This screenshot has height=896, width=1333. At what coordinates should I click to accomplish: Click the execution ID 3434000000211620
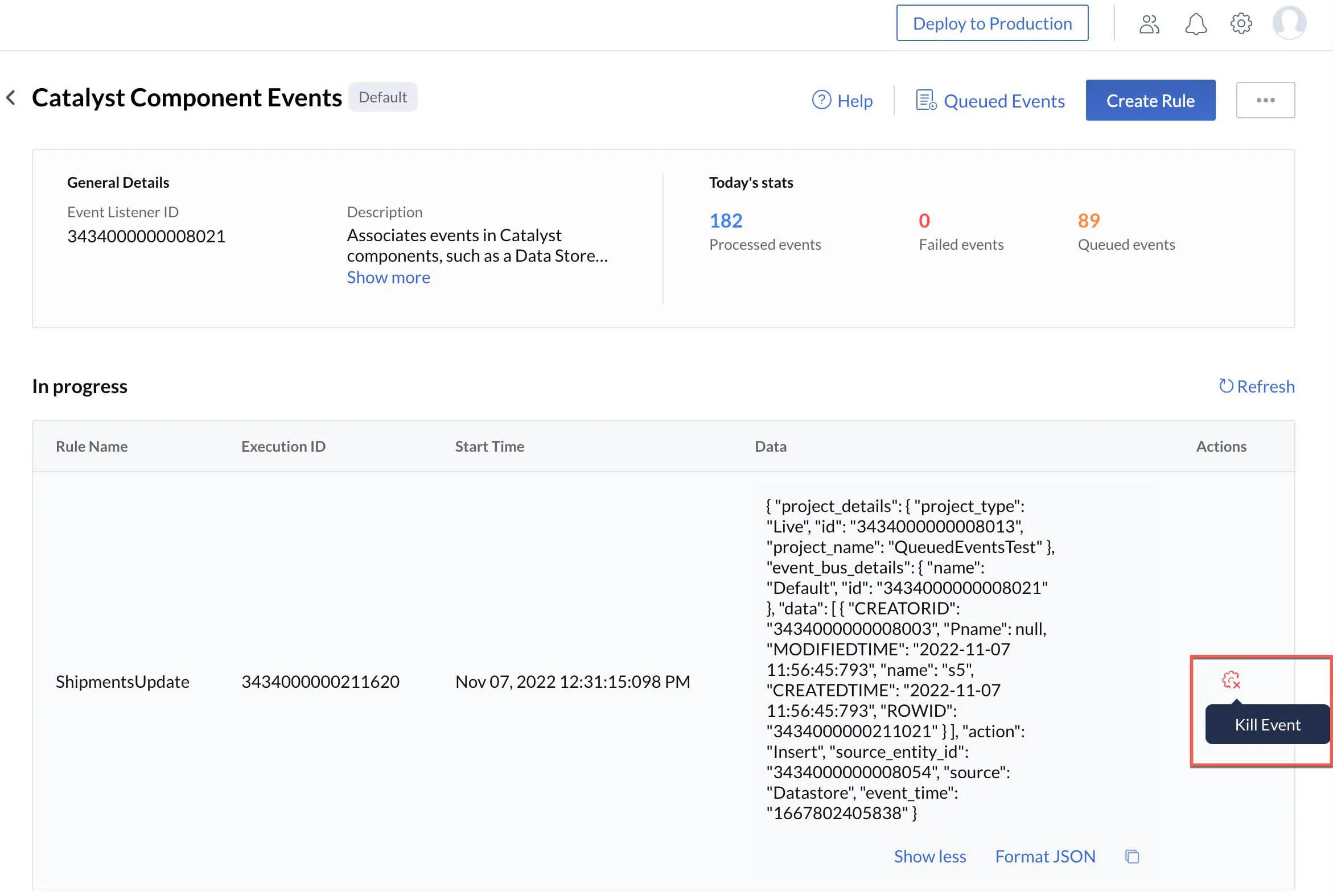point(320,681)
